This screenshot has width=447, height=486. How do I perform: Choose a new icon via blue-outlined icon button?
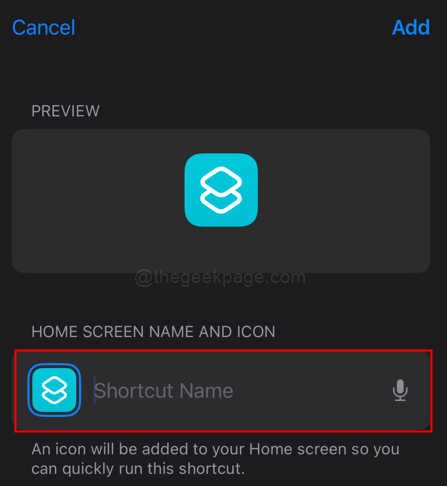[54, 390]
